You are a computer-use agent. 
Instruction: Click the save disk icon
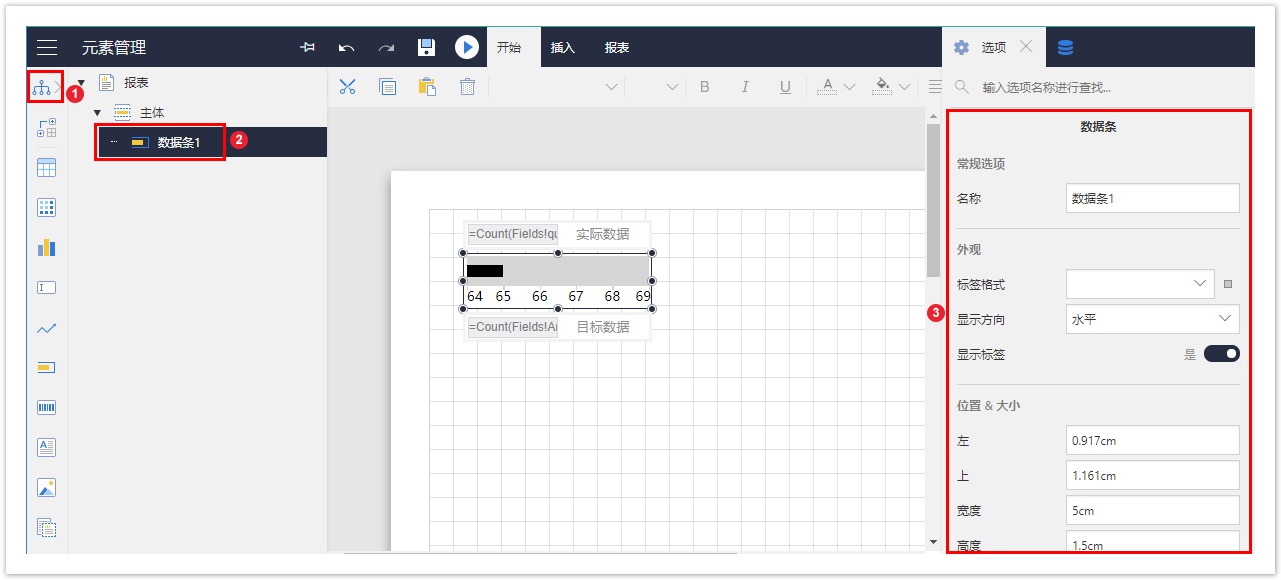pos(426,47)
